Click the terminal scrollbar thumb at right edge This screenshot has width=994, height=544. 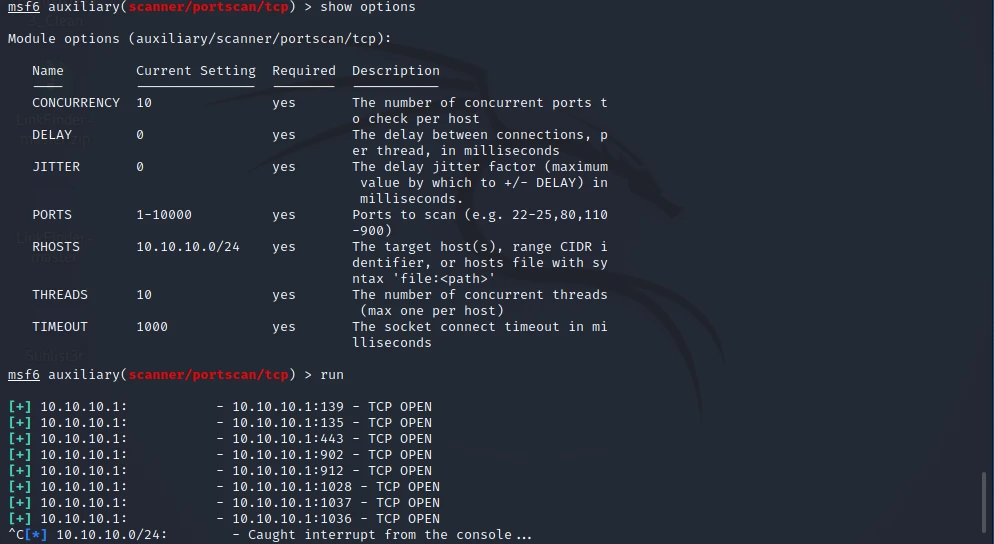[984, 506]
